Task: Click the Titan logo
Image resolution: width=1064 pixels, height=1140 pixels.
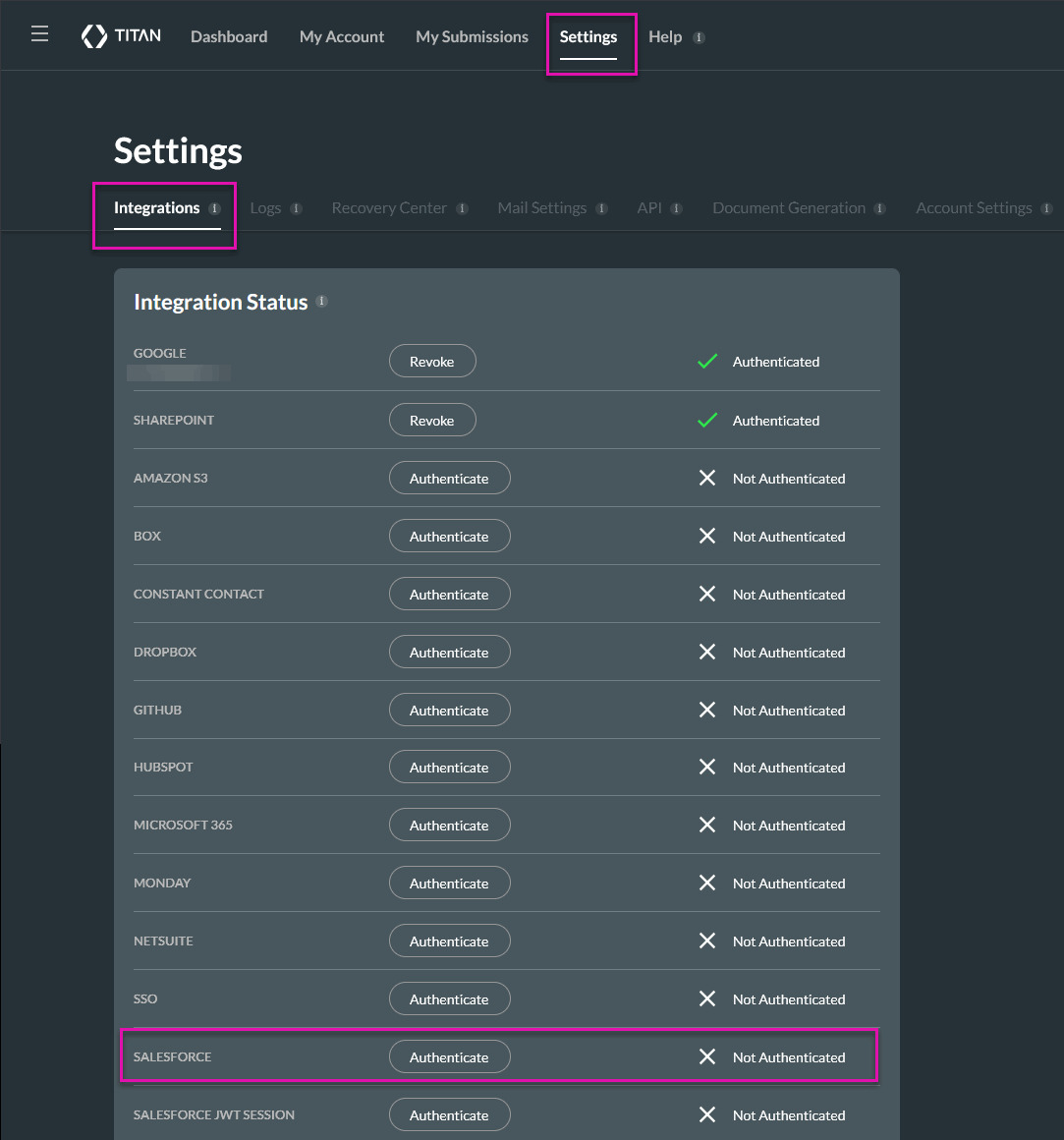Action: coord(122,35)
